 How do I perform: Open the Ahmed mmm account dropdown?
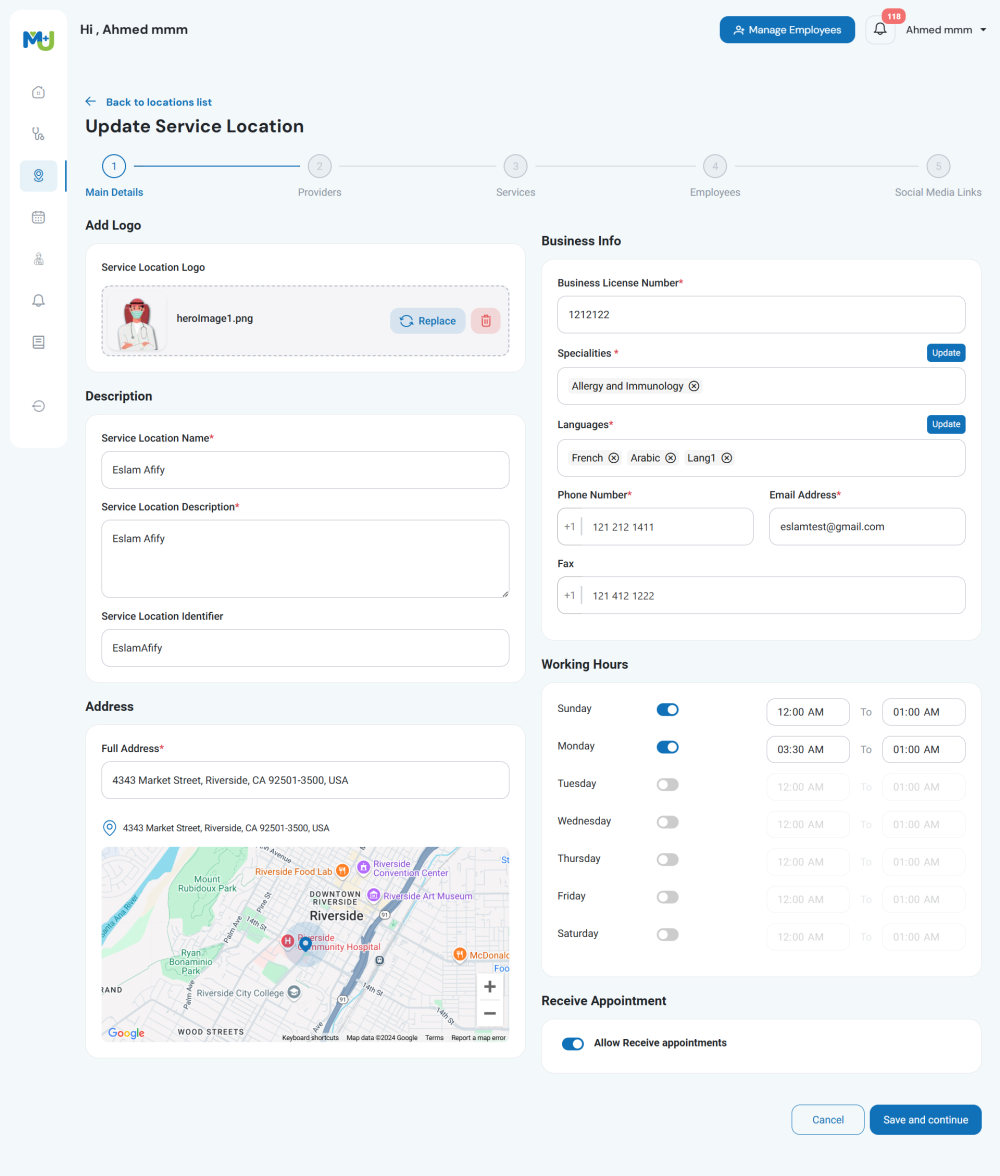pos(945,29)
